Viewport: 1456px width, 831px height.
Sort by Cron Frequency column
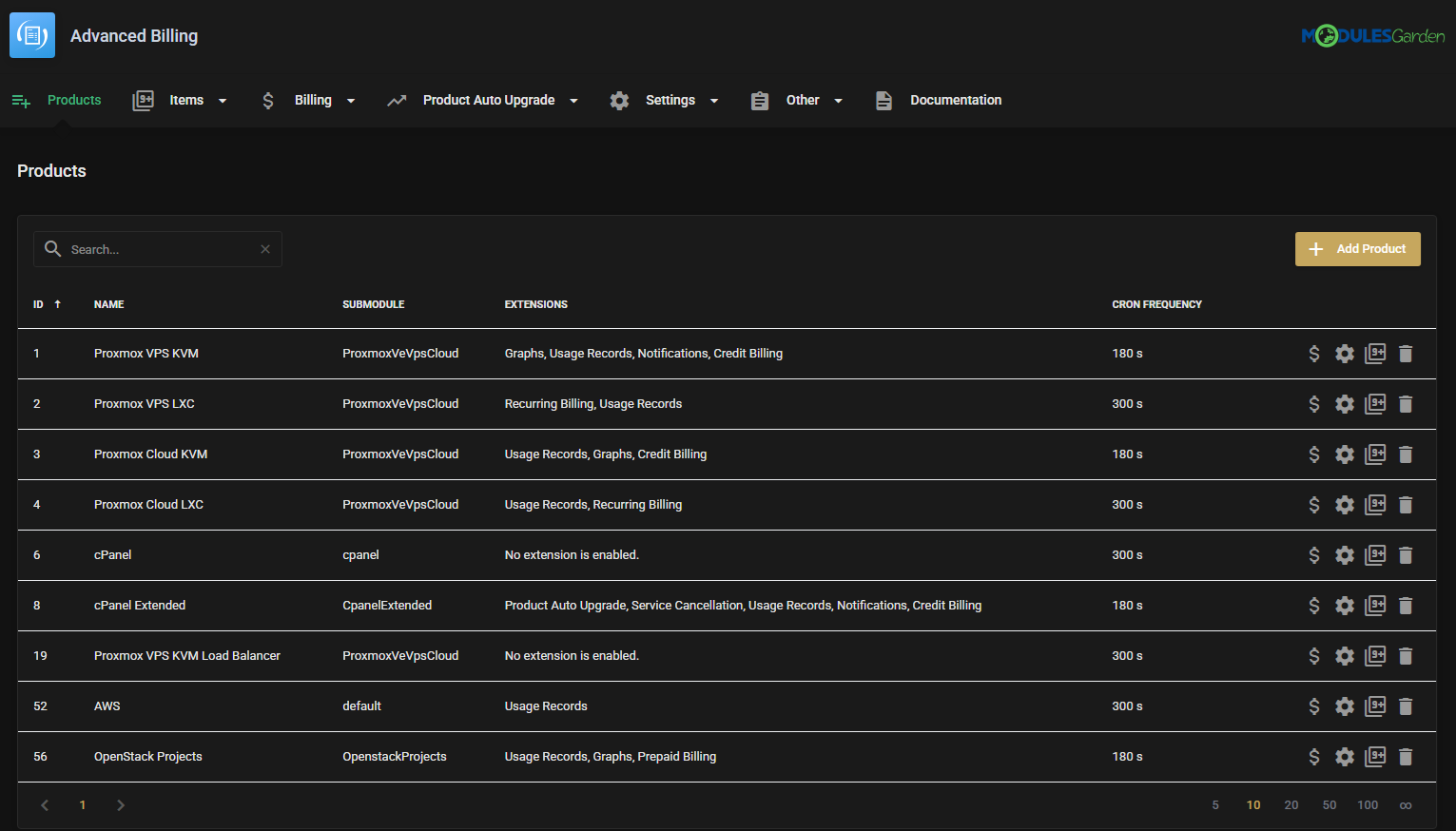coord(1157,304)
